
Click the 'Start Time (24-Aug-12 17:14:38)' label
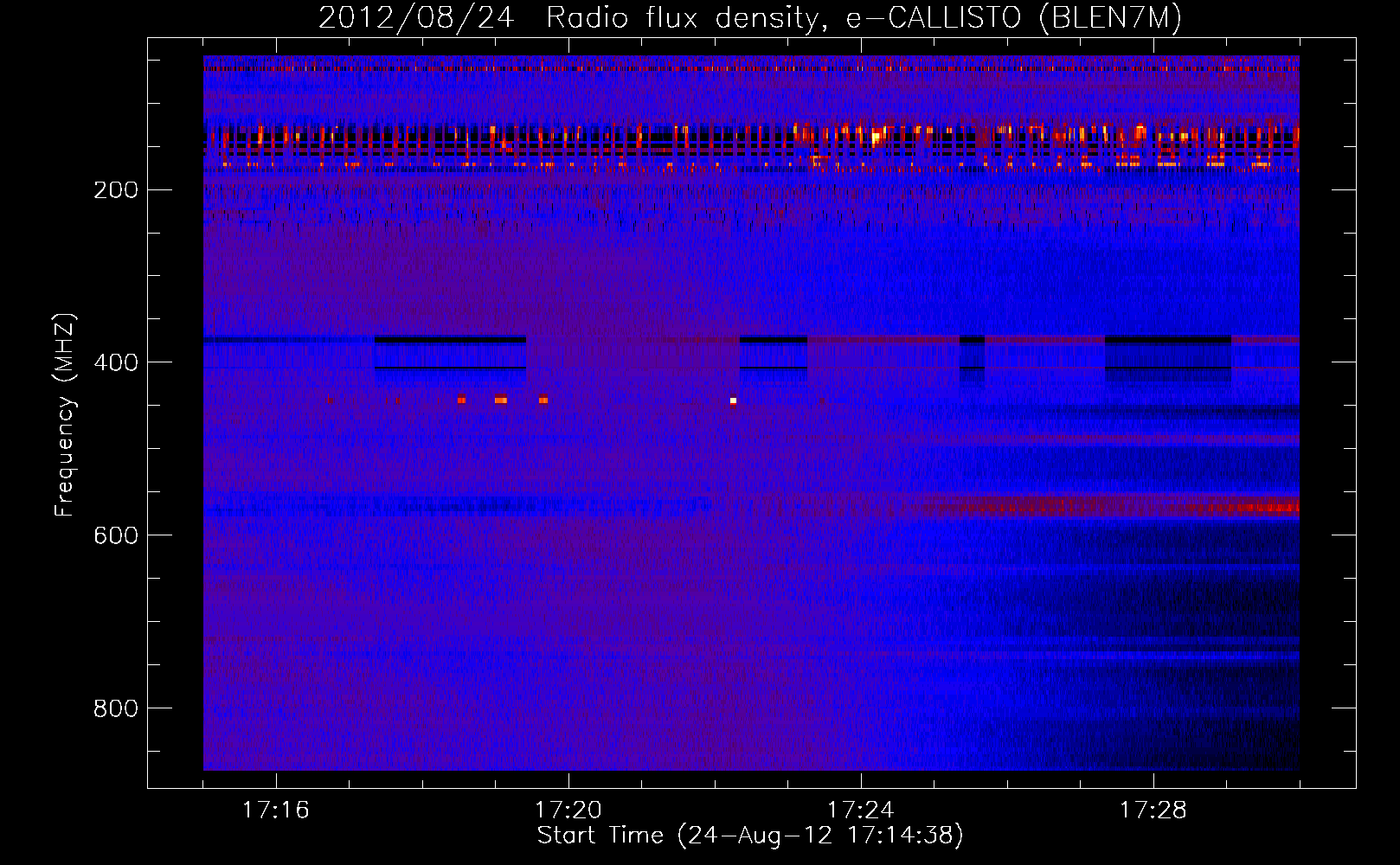[x=750, y=836]
